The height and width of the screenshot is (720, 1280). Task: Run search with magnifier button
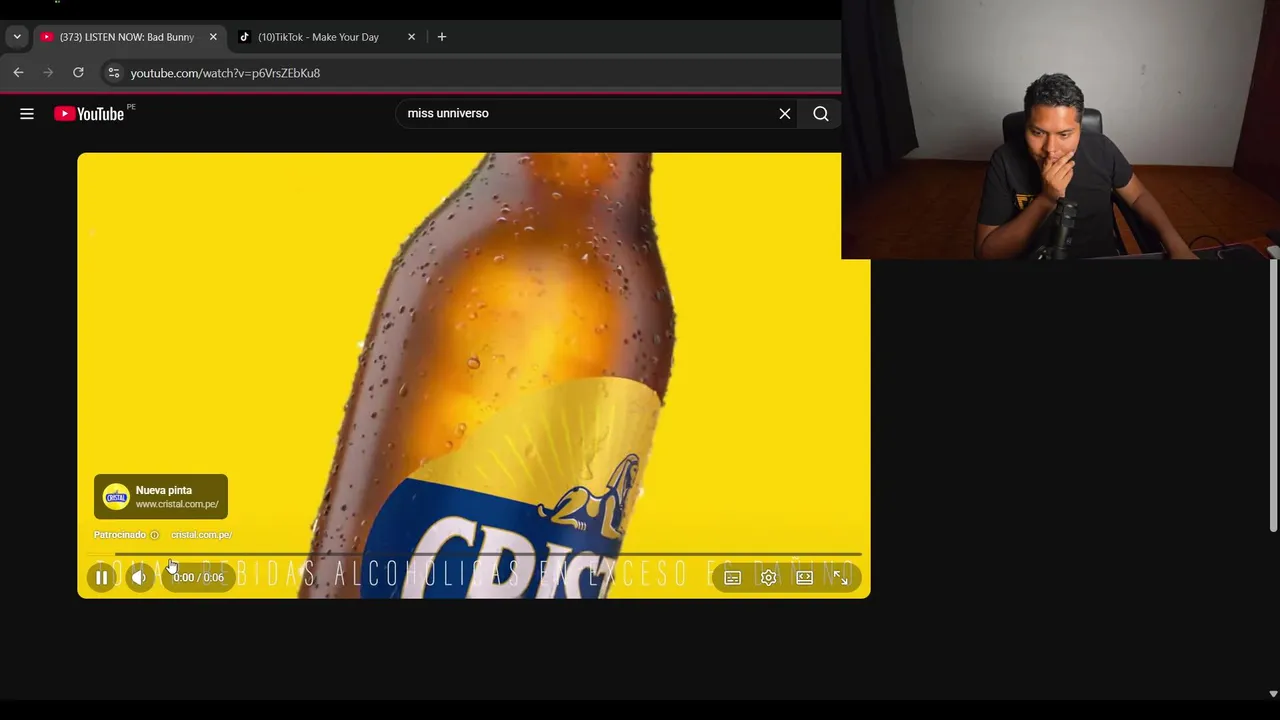click(821, 114)
